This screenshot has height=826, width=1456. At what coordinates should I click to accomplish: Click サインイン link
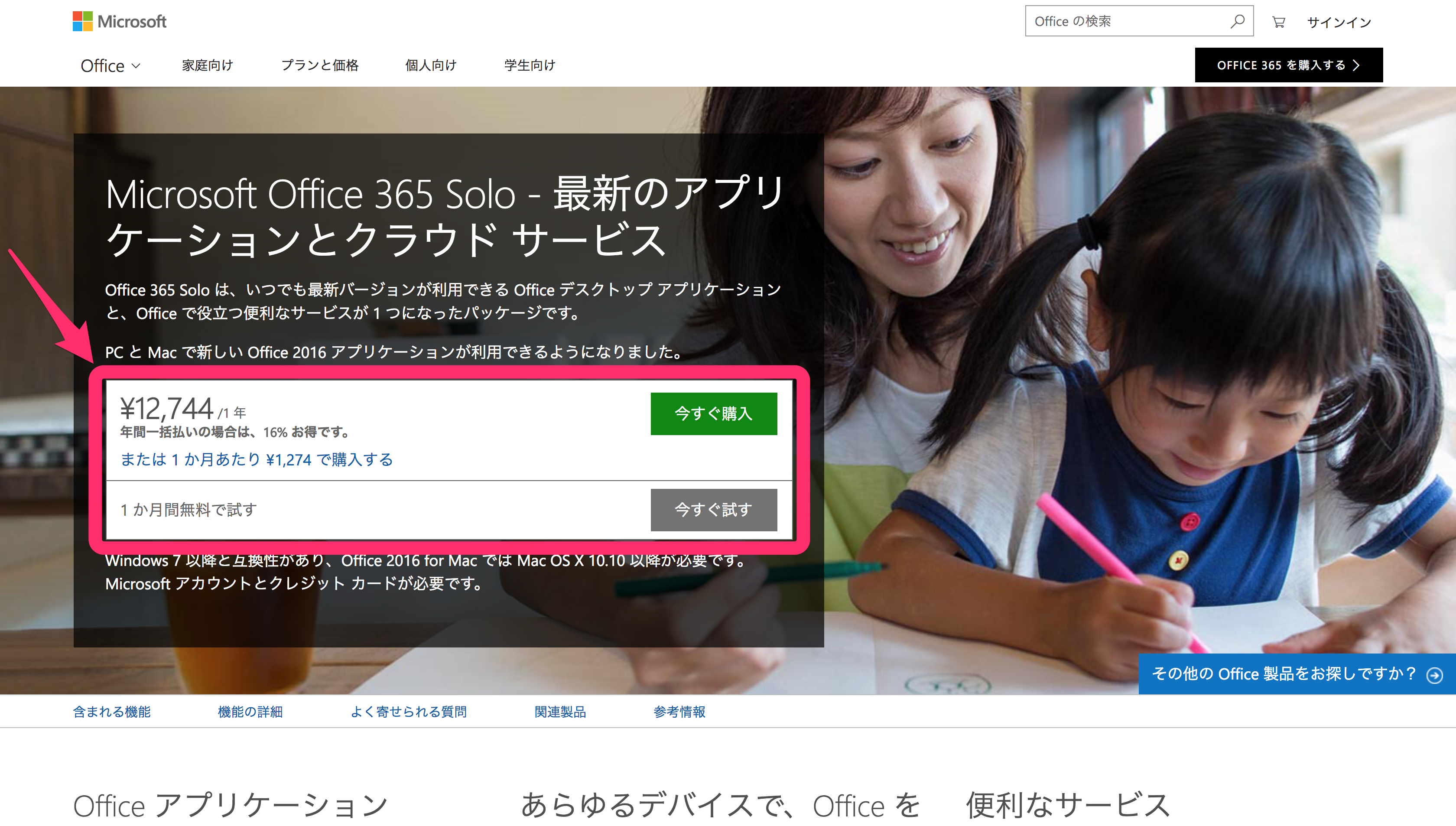(1339, 22)
